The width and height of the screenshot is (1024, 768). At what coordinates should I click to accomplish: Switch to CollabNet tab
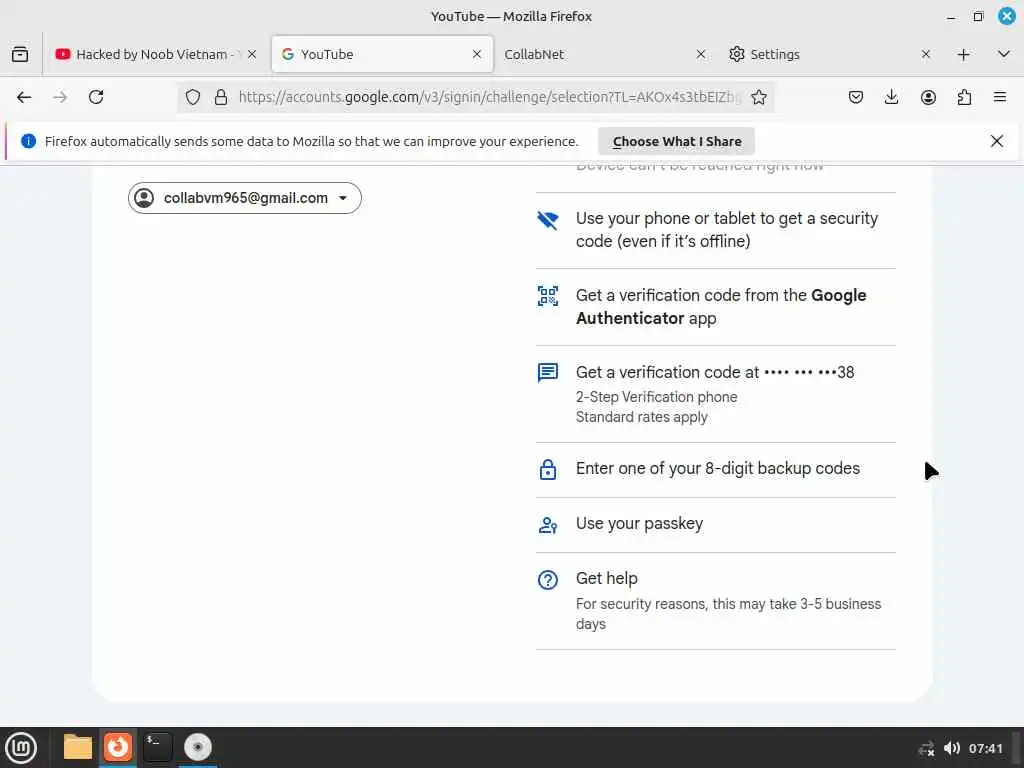(604, 54)
